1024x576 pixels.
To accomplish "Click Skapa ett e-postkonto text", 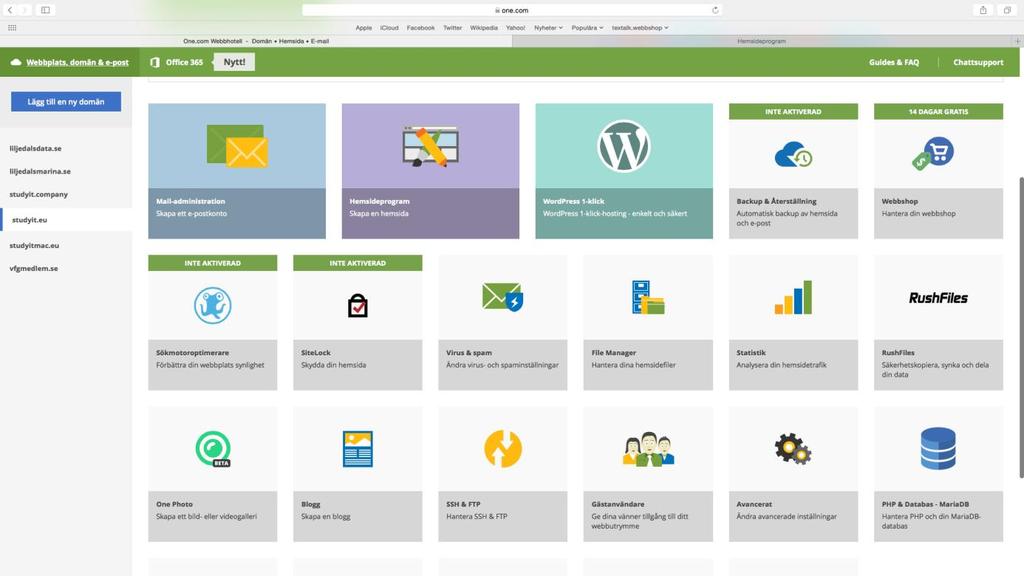I will (x=191, y=213).
